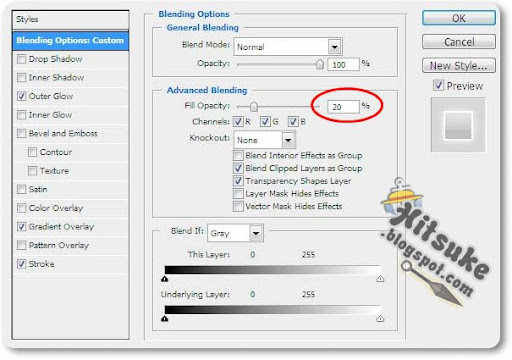The height and width of the screenshot is (360, 512).
Task: Toggle the B channel checkbox
Action: (293, 122)
